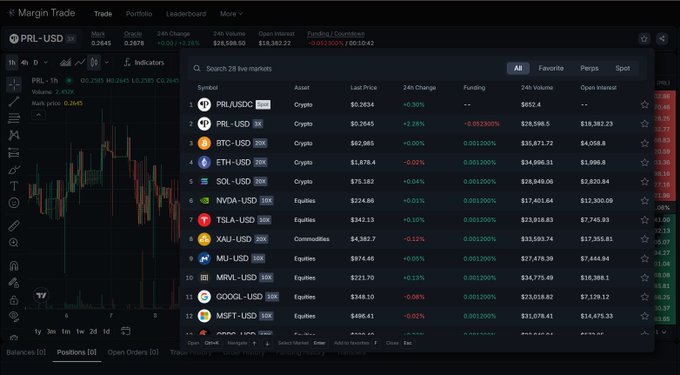Filter markets by Spot
This screenshot has height=375, width=680.
click(622, 68)
